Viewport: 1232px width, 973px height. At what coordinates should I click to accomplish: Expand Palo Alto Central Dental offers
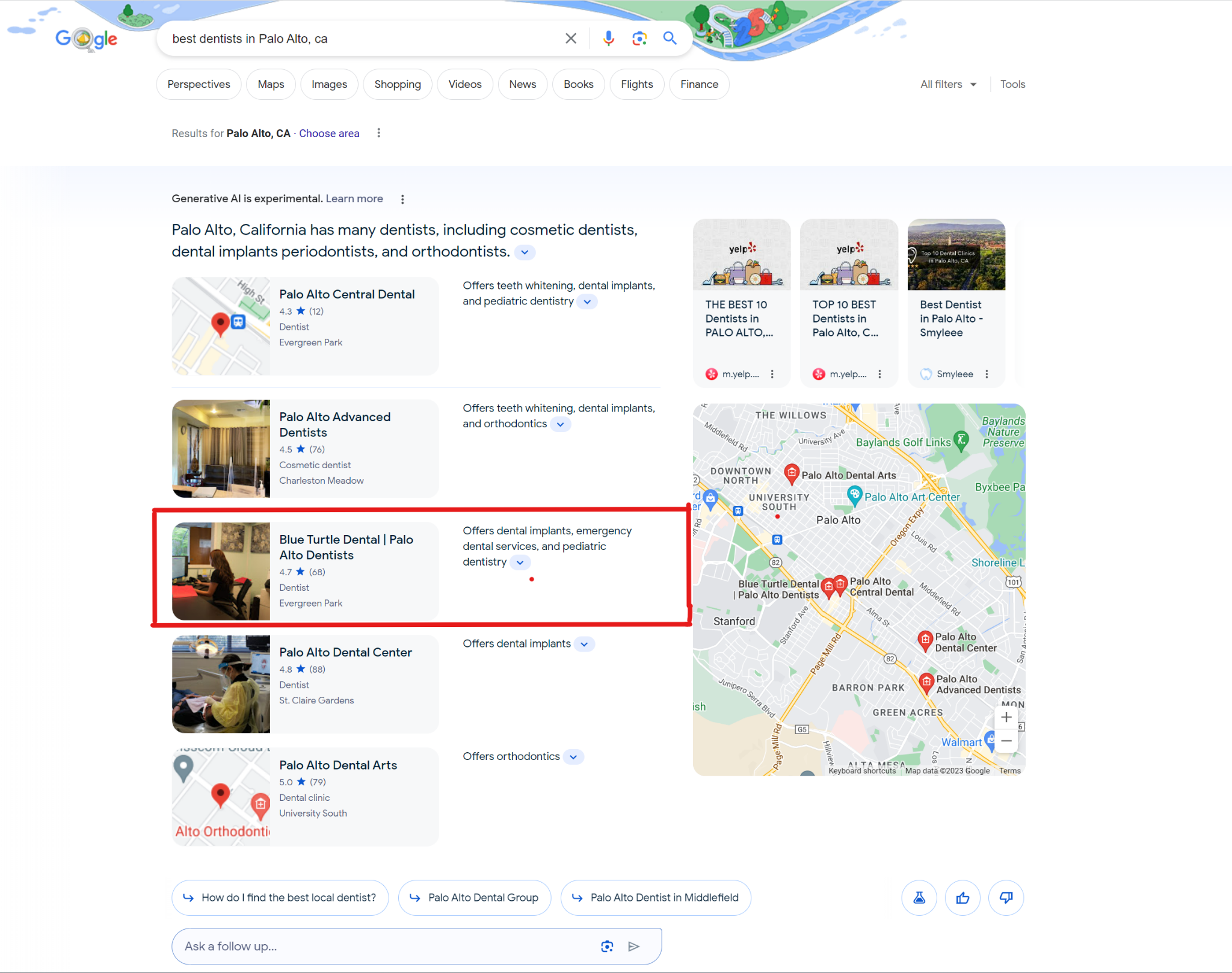point(587,301)
